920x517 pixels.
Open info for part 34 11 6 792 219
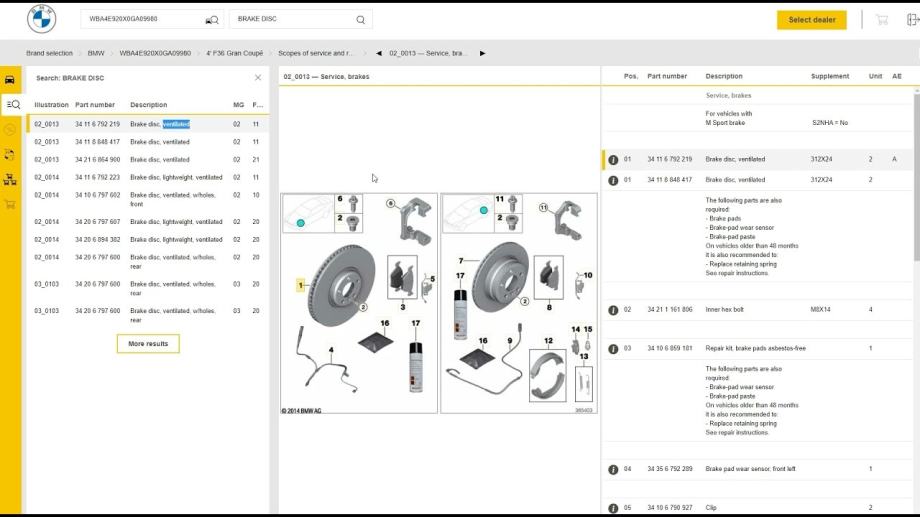(613, 160)
